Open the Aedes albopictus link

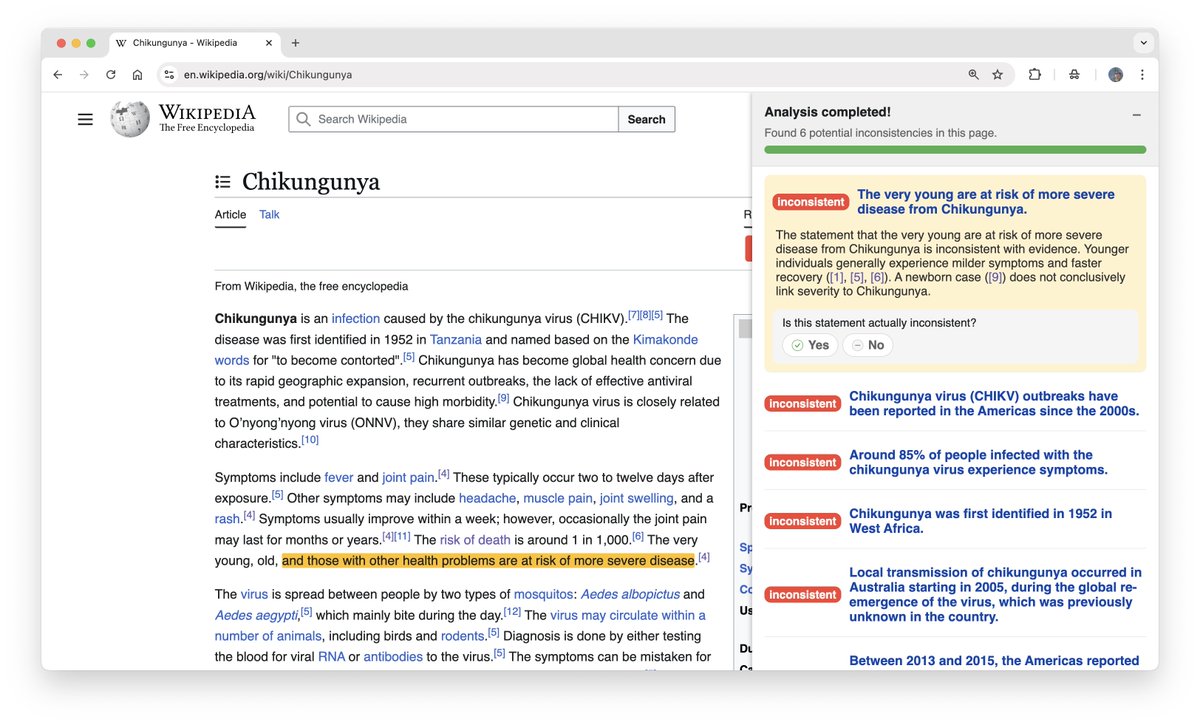click(x=630, y=594)
